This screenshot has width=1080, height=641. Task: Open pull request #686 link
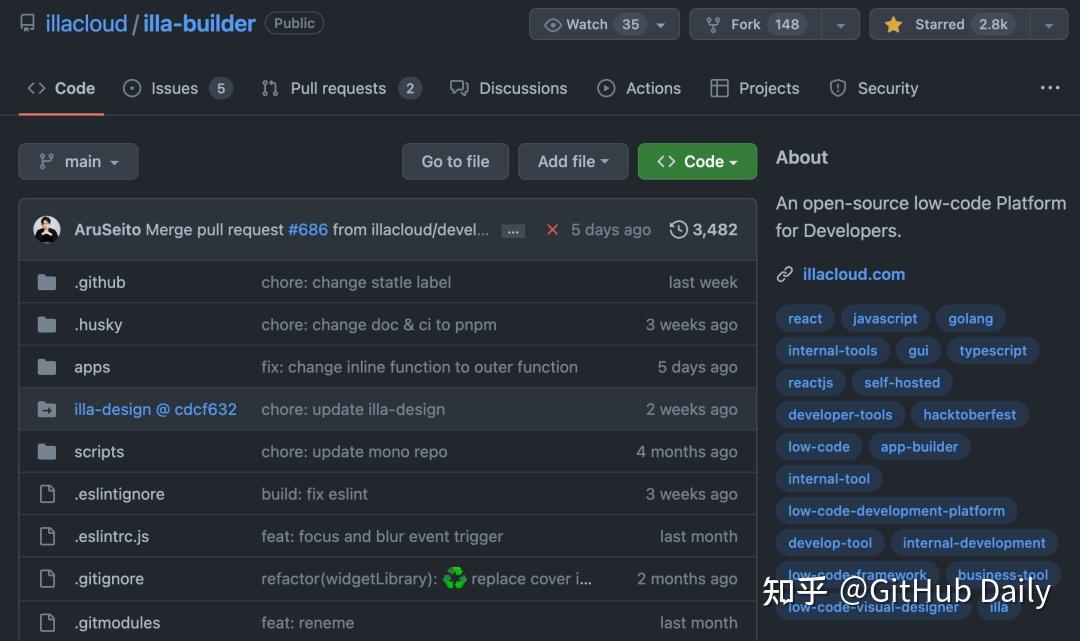(x=308, y=229)
